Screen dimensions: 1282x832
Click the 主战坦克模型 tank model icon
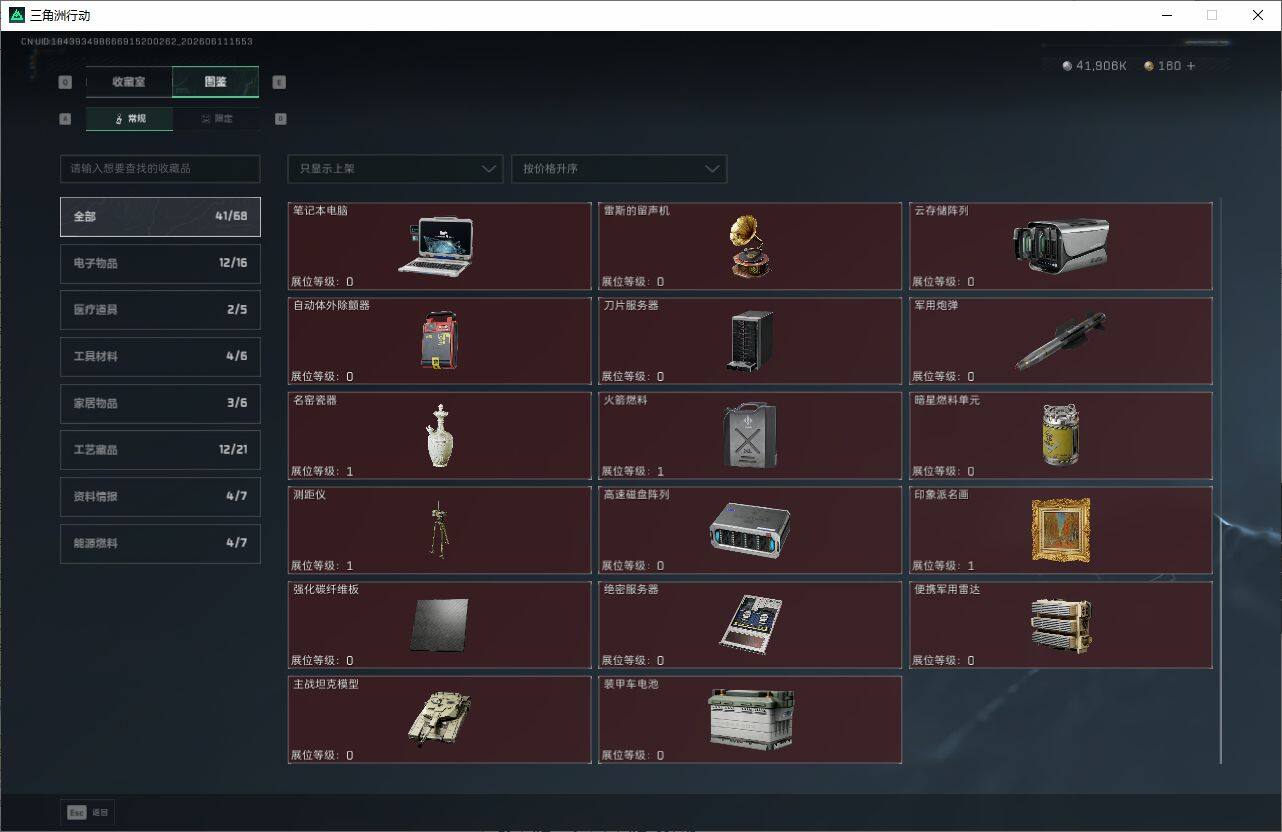coord(438,719)
